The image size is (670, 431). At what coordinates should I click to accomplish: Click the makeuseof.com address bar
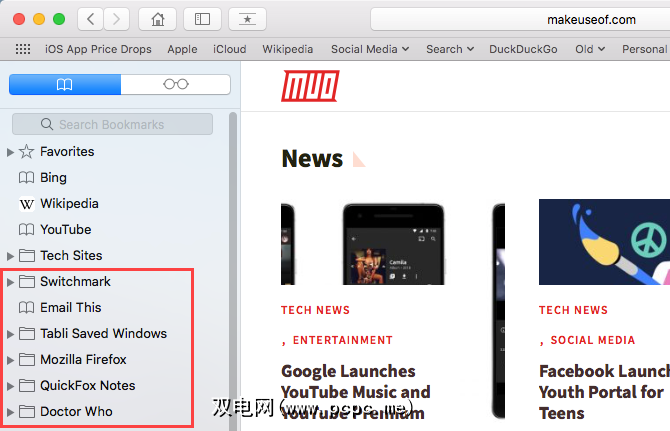[x=520, y=19]
